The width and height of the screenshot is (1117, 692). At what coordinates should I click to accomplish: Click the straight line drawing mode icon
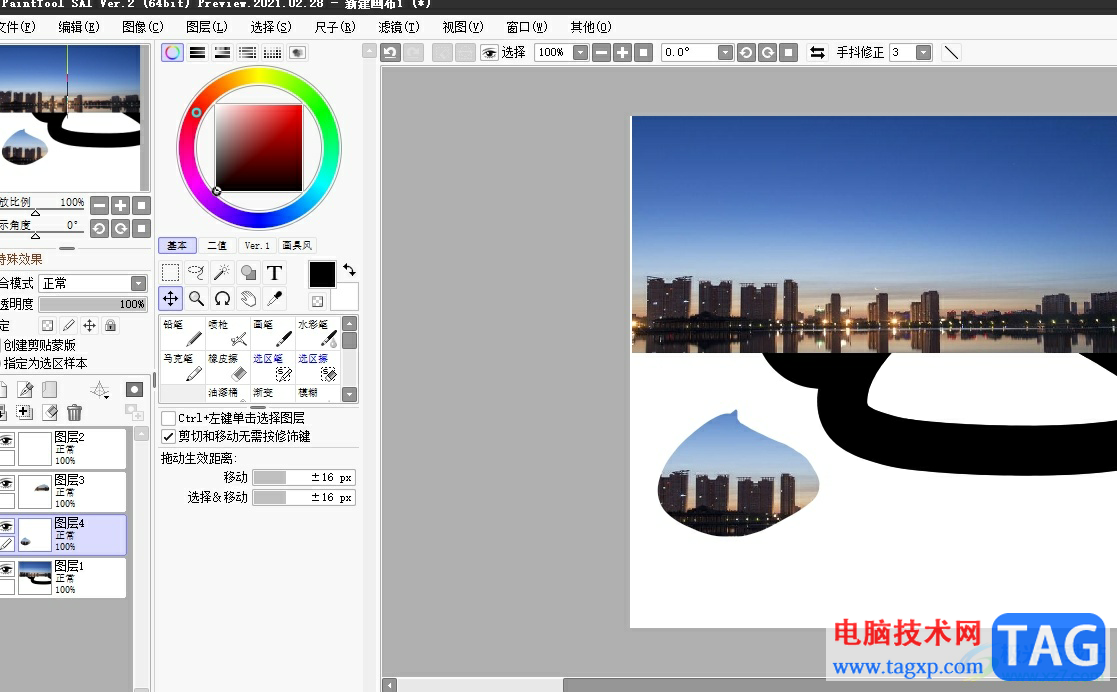(x=950, y=53)
